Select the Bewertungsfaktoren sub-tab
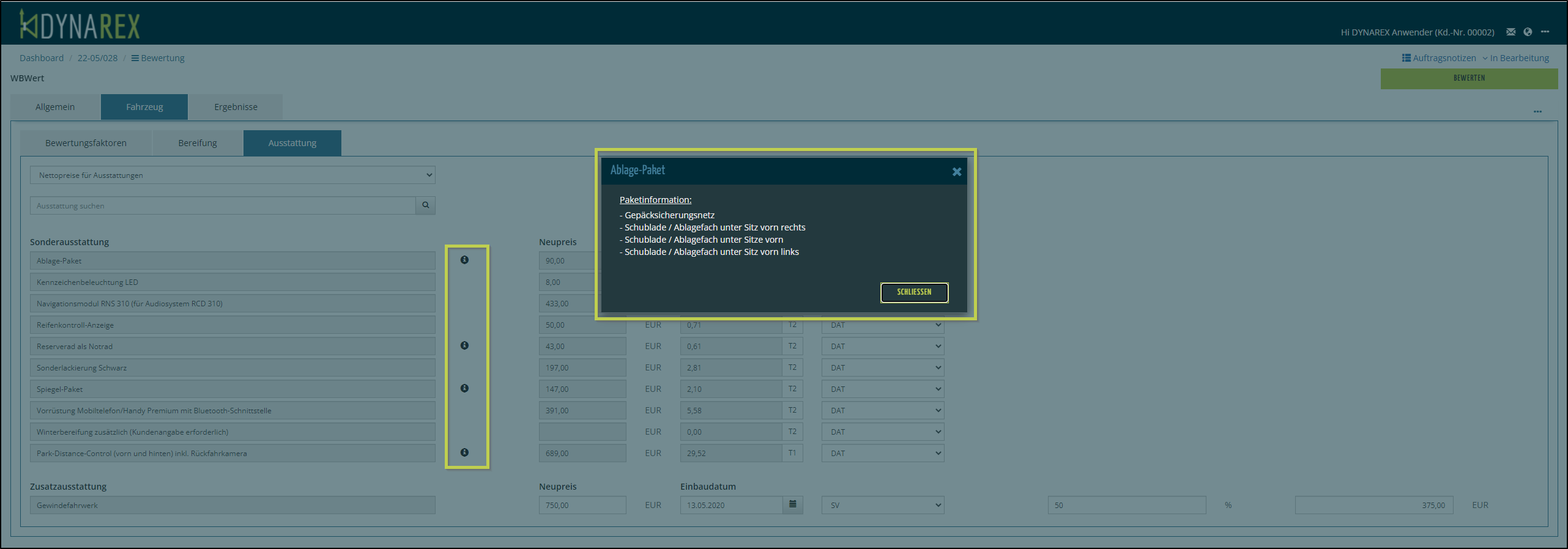The image size is (1568, 549). pyautogui.click(x=86, y=143)
